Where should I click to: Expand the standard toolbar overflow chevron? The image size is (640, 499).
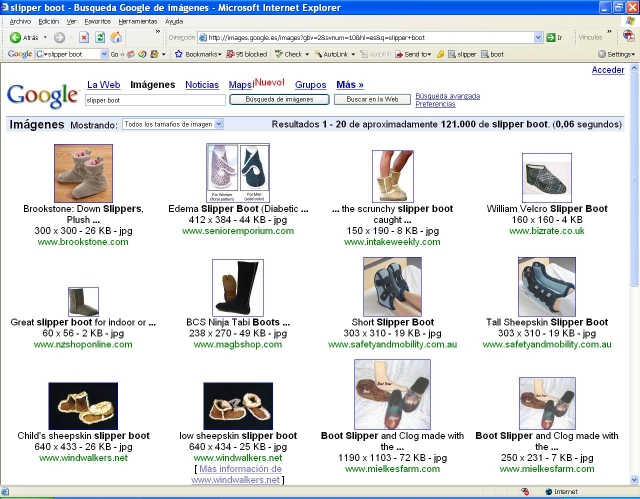(158, 32)
